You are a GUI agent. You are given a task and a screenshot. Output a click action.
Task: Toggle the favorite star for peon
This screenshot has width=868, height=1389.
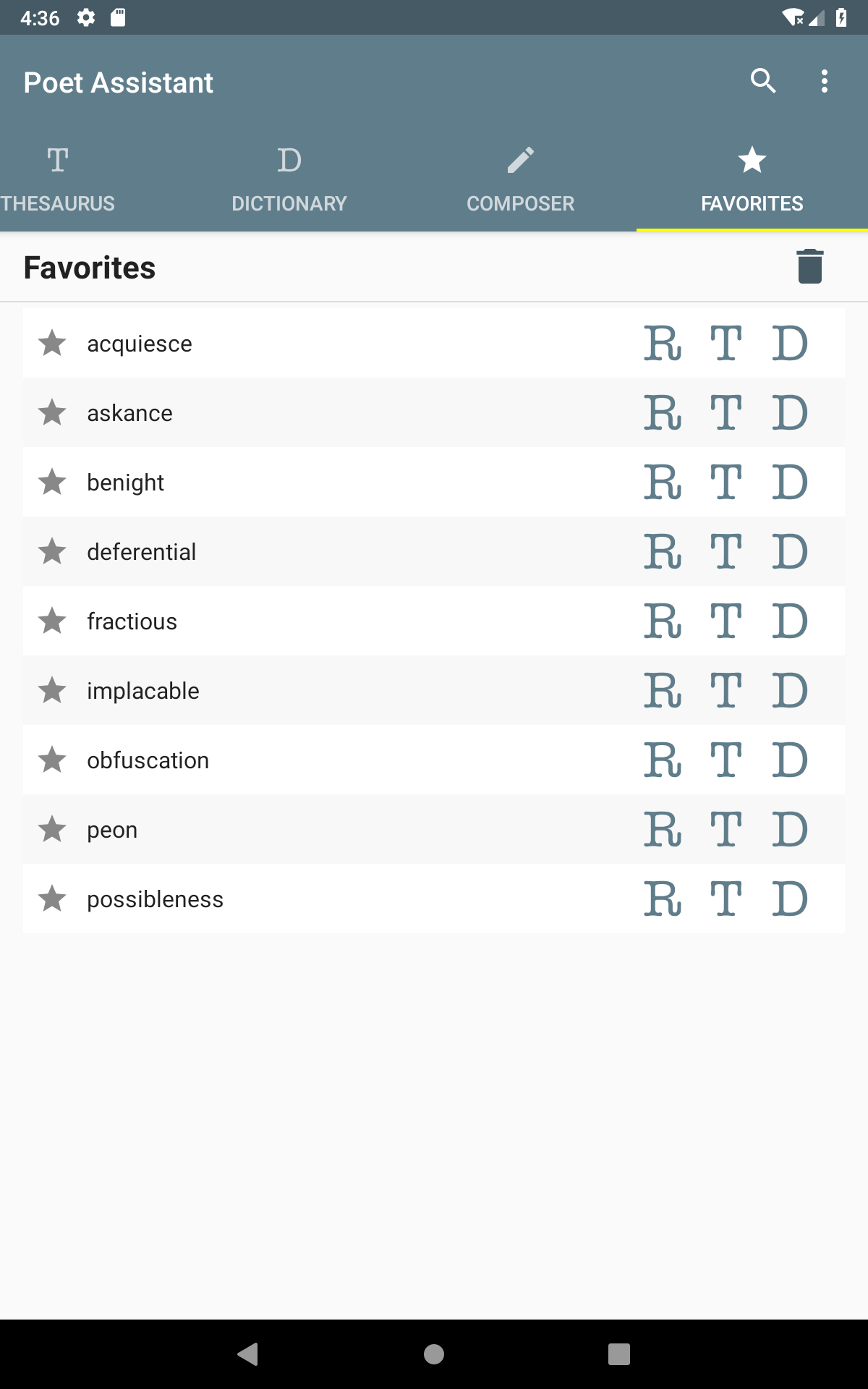tap(53, 830)
